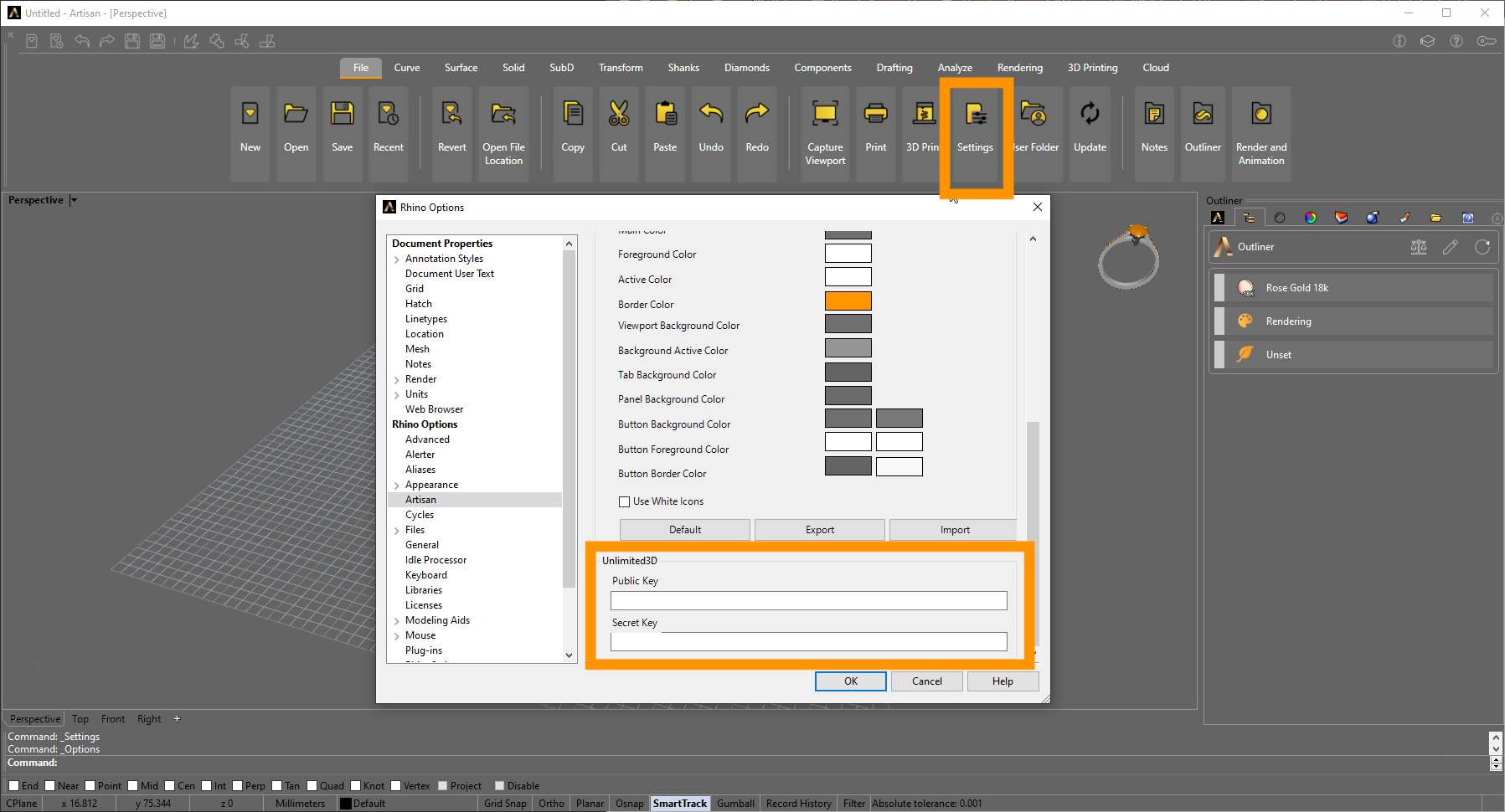Click the orange Border Color swatch
The image size is (1505, 812).
pyautogui.click(x=848, y=301)
